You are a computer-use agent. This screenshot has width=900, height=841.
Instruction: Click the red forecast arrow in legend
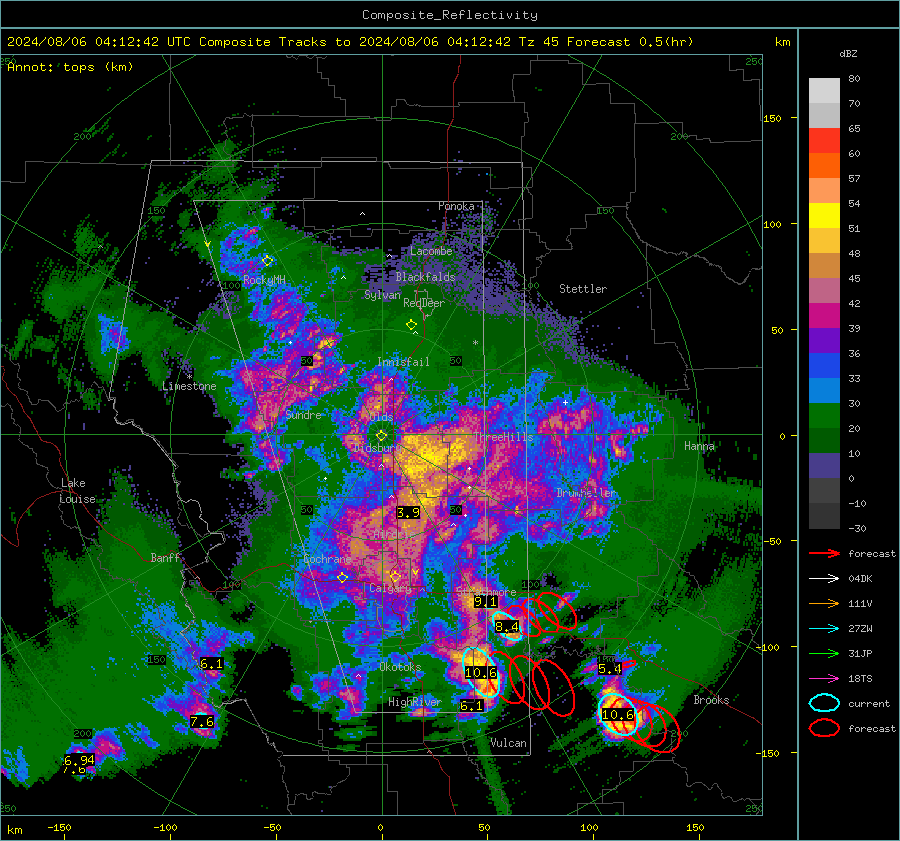[x=824, y=554]
